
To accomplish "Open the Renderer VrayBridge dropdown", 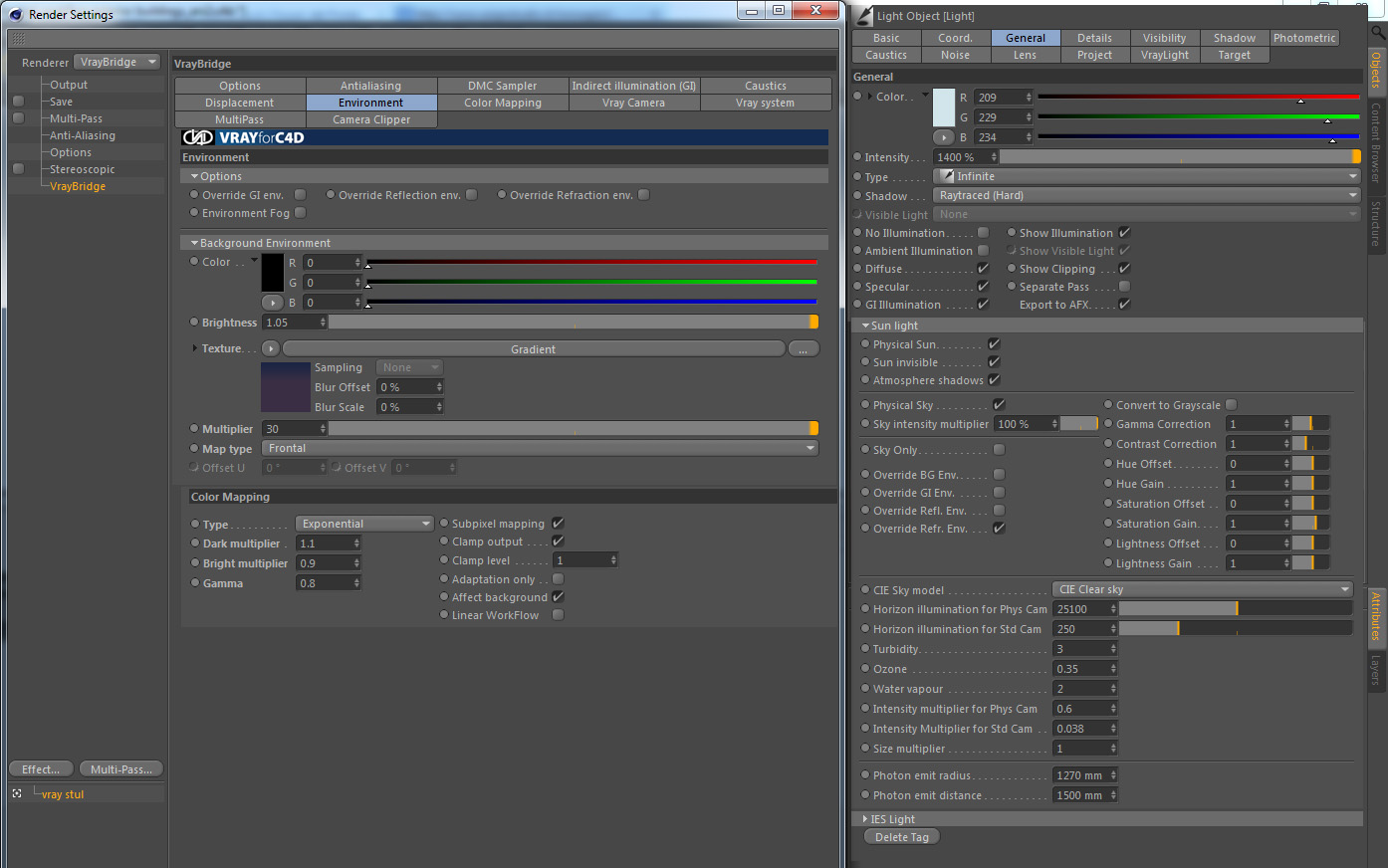I will coord(118,62).
